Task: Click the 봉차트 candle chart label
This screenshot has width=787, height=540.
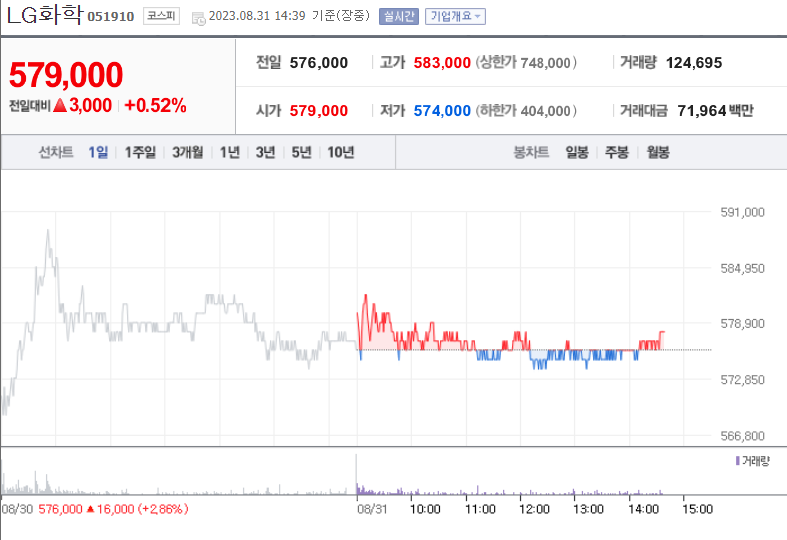Action: pos(531,152)
